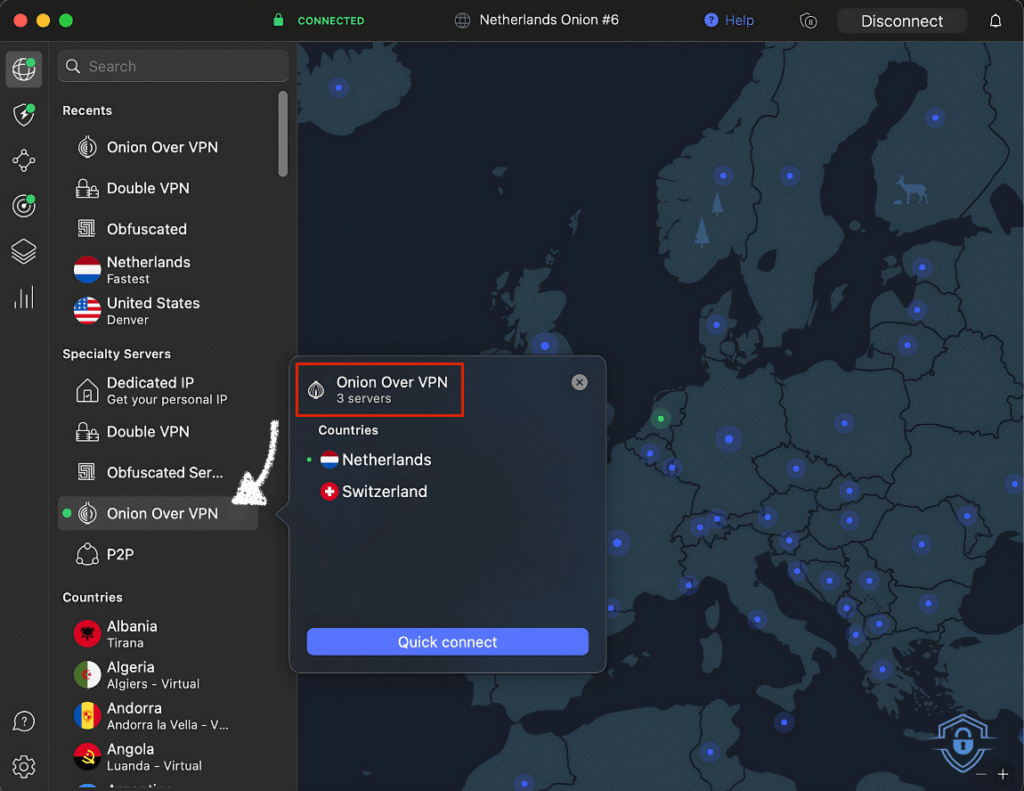Click the CONNECTED status label
1024x791 pixels.
(331, 21)
